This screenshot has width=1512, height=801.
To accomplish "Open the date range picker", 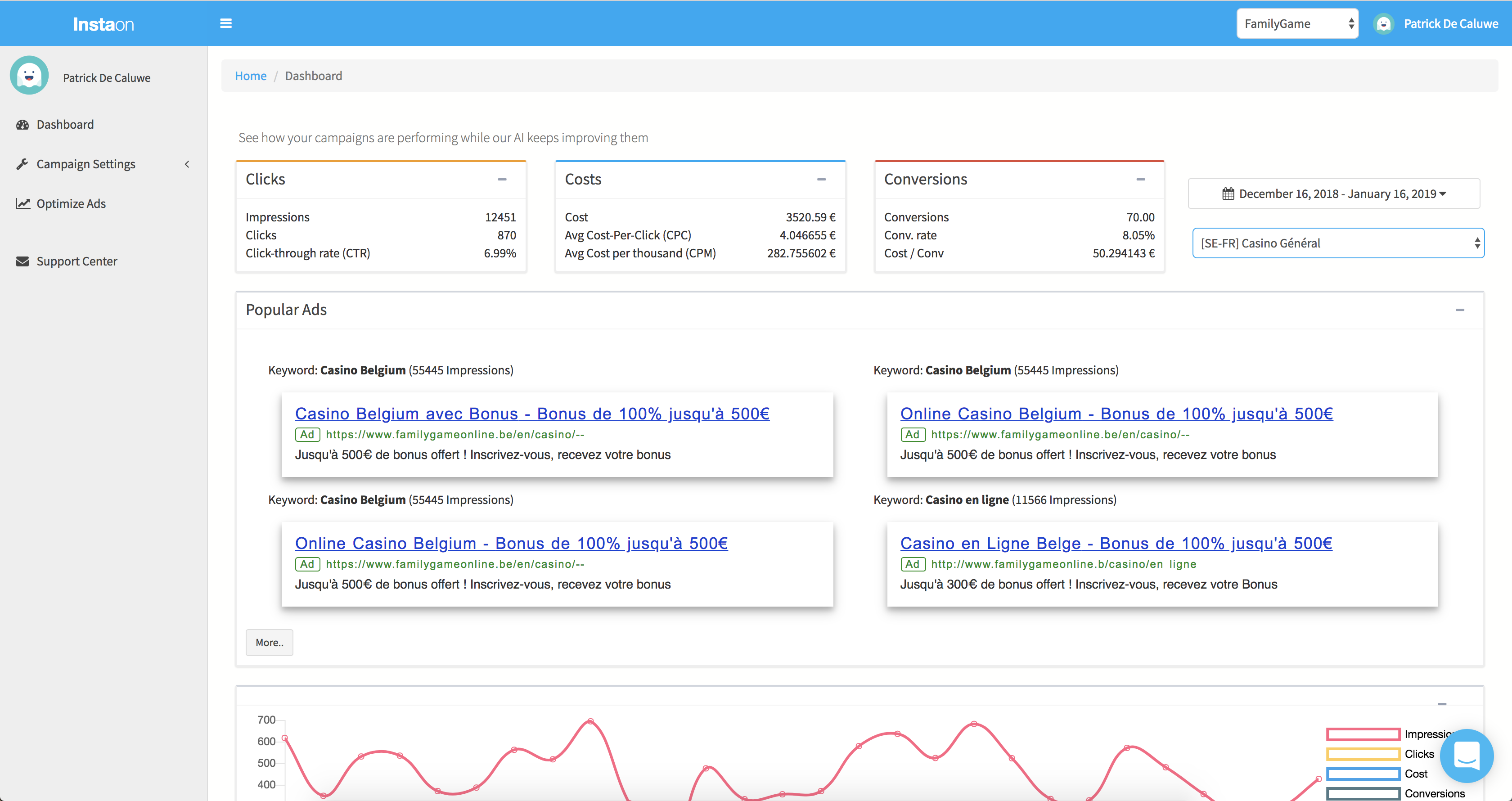I will point(1333,193).
